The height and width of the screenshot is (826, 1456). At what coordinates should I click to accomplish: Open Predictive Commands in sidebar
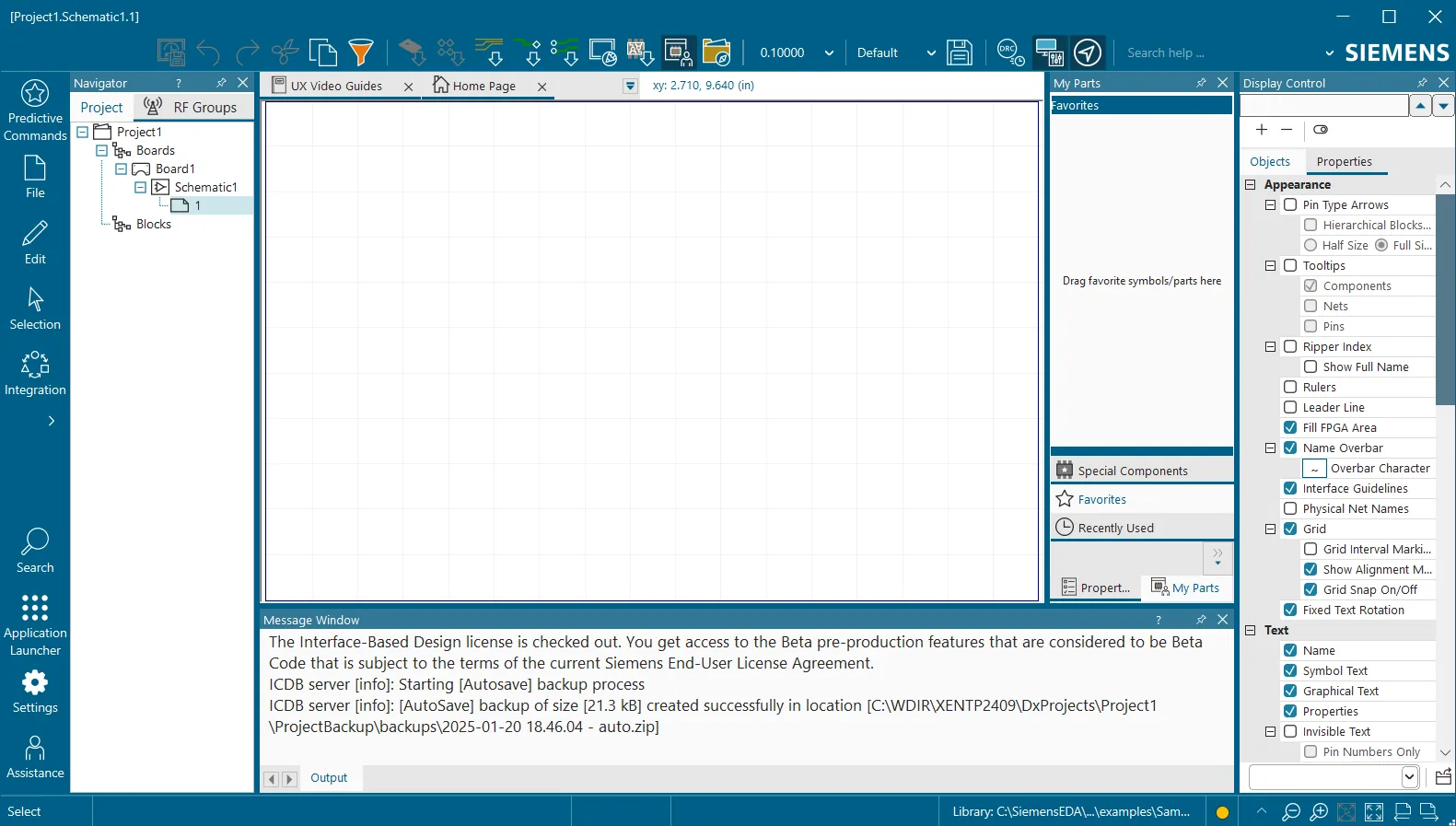(35, 111)
